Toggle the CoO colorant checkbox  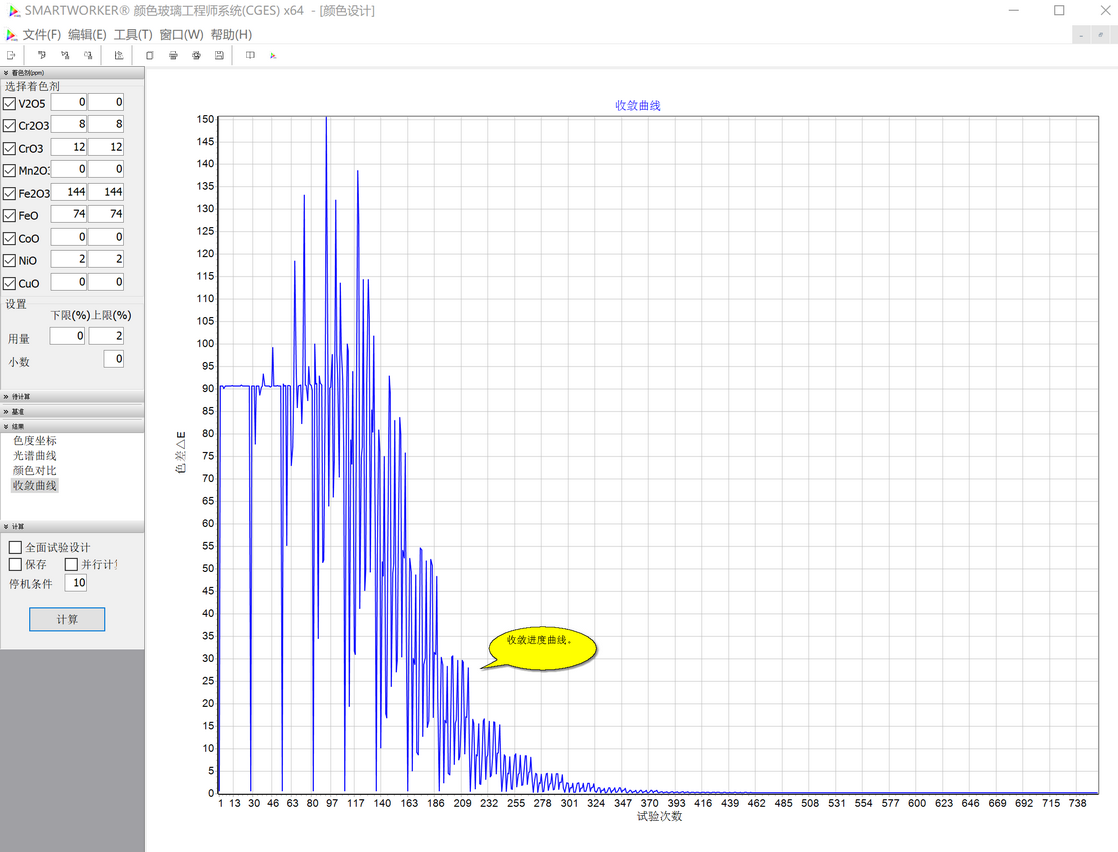coord(9,238)
